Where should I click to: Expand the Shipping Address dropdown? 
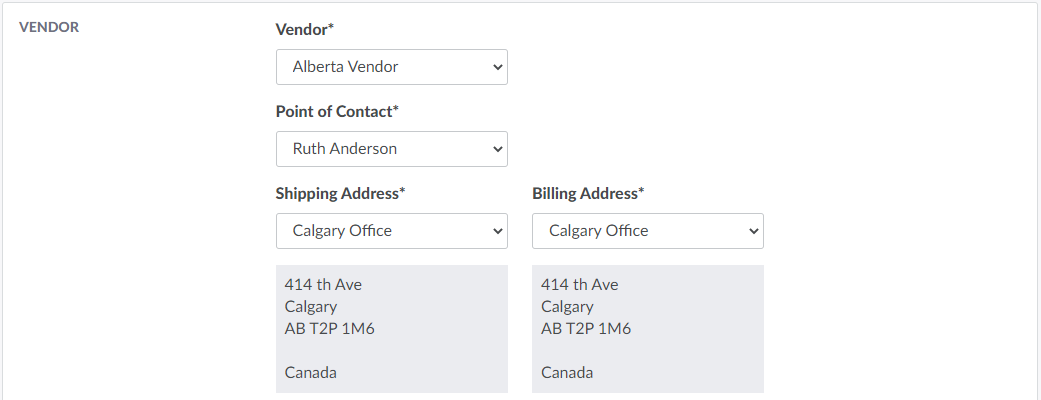click(391, 231)
